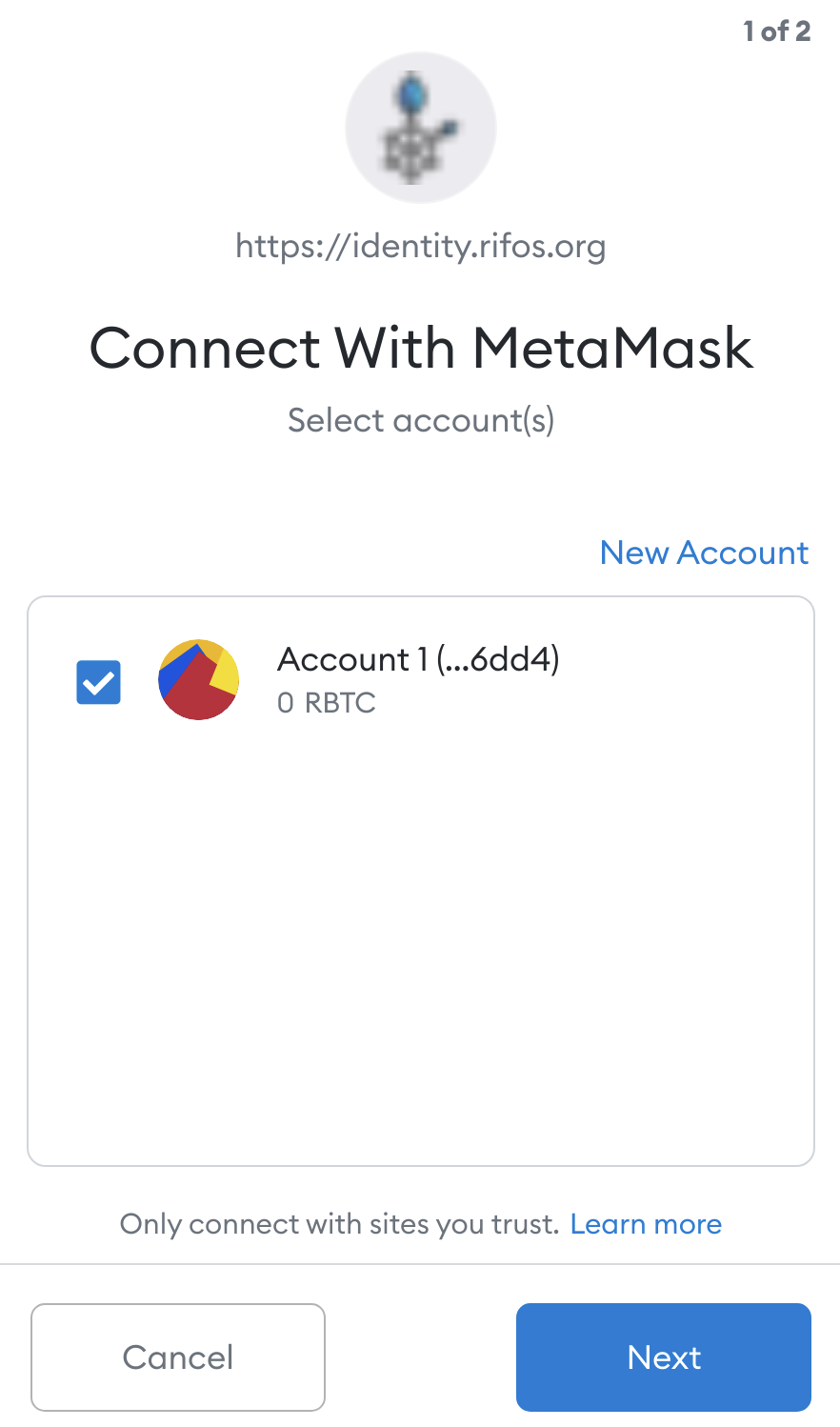Click the blue droplet atop the site logo
The image size is (840, 1427).
[413, 93]
